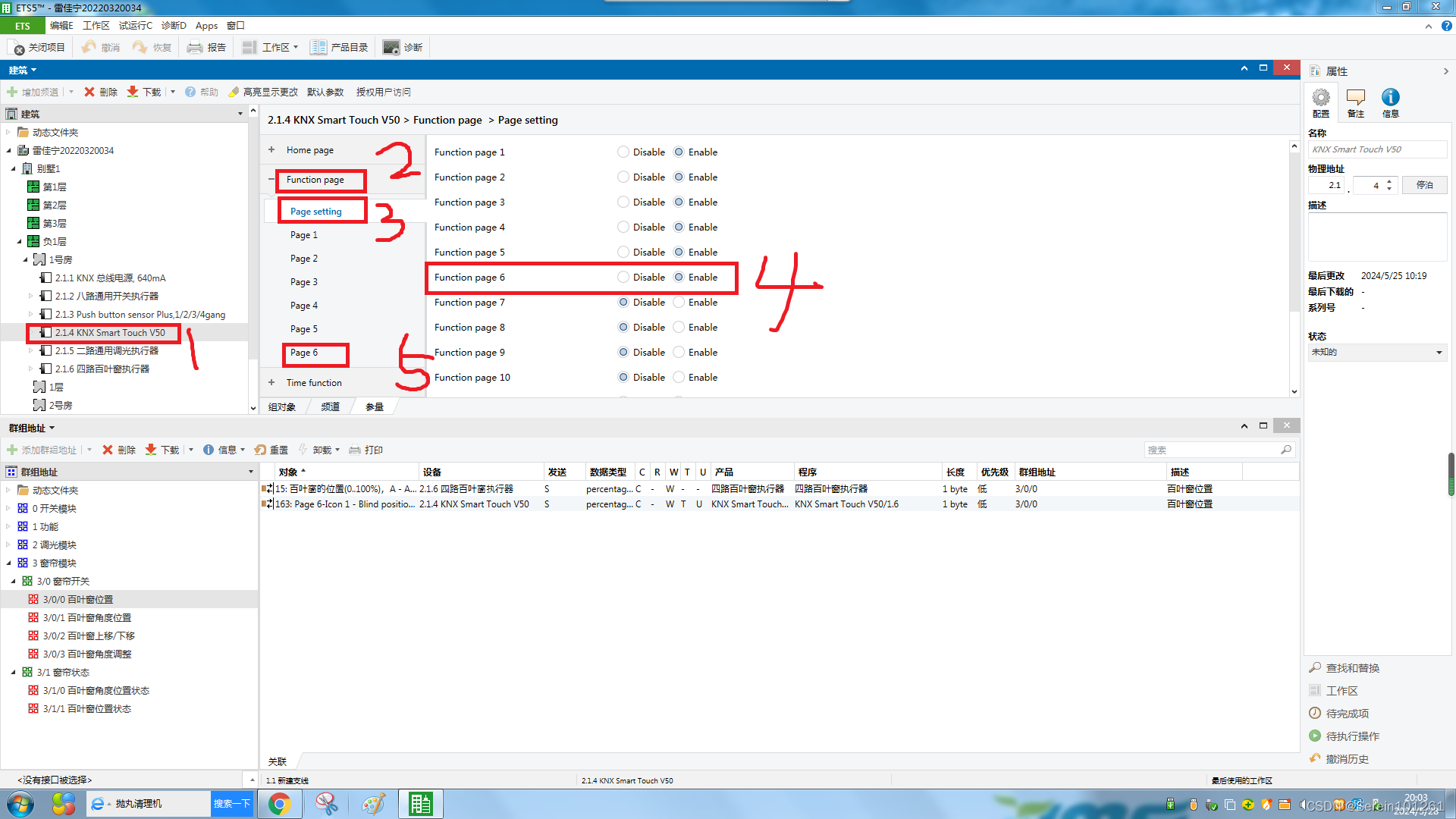The width and height of the screenshot is (1456, 819).
Task: Click the Report printer icon
Action: [195, 48]
